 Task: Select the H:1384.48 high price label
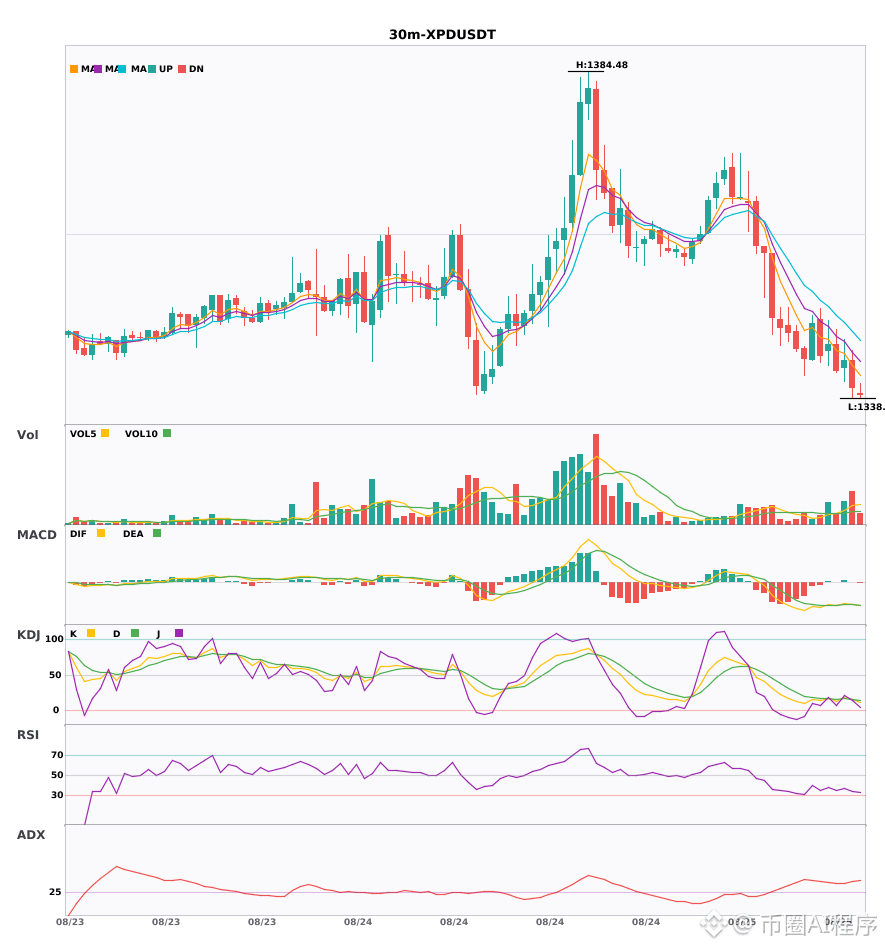point(602,65)
